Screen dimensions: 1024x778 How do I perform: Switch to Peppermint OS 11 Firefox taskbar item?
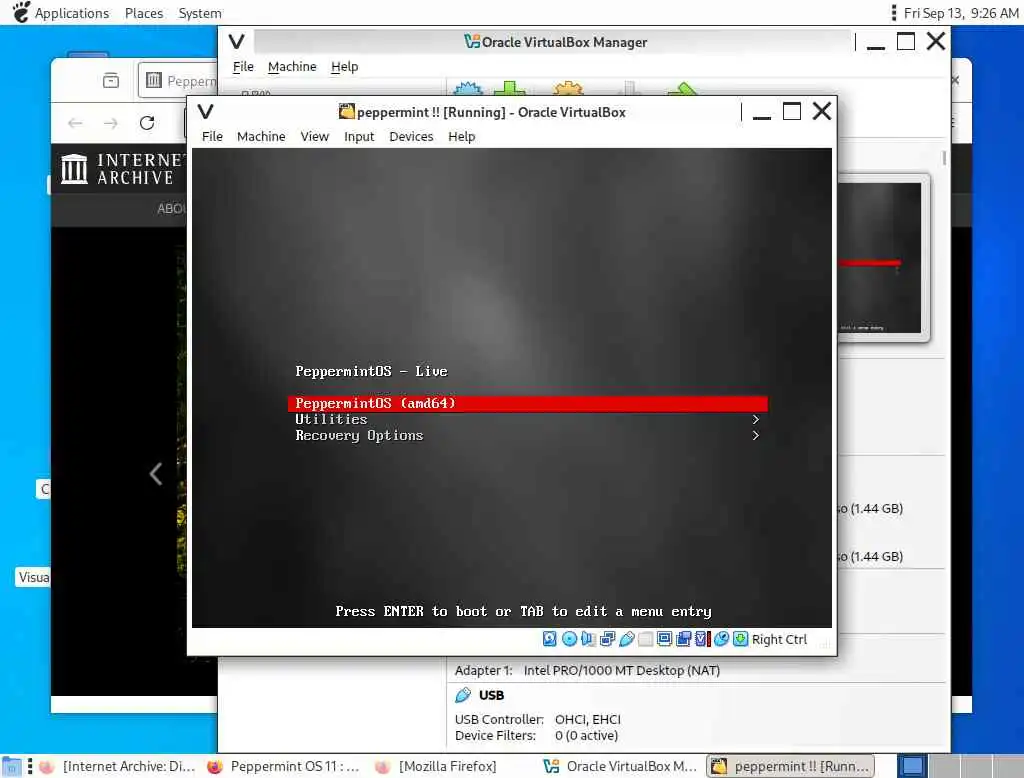tap(283, 766)
